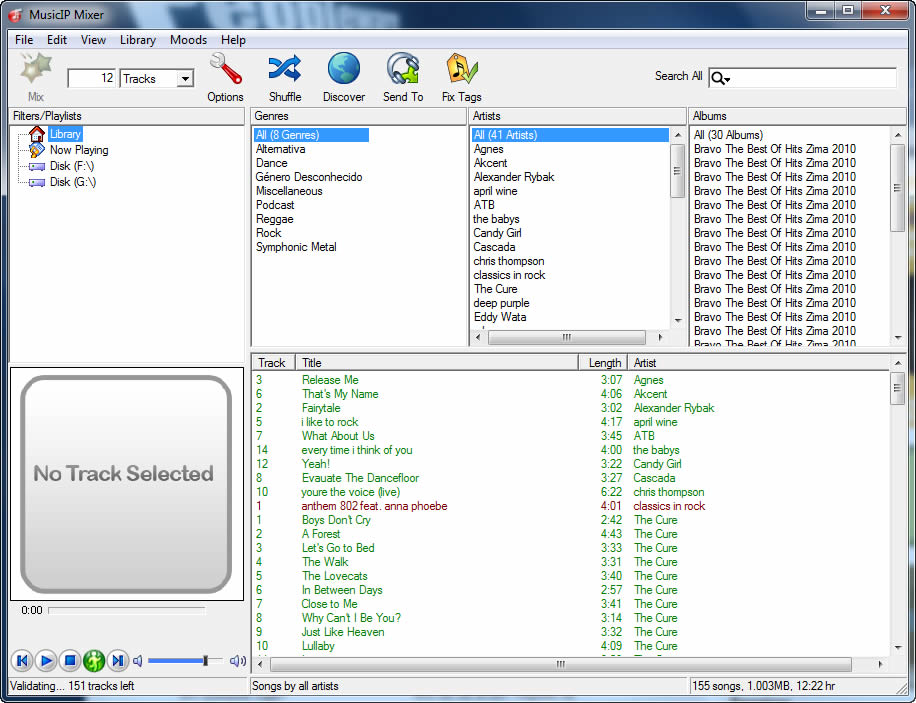The height and width of the screenshot is (703, 916).
Task: Click the Send To icon
Action: click(x=403, y=70)
